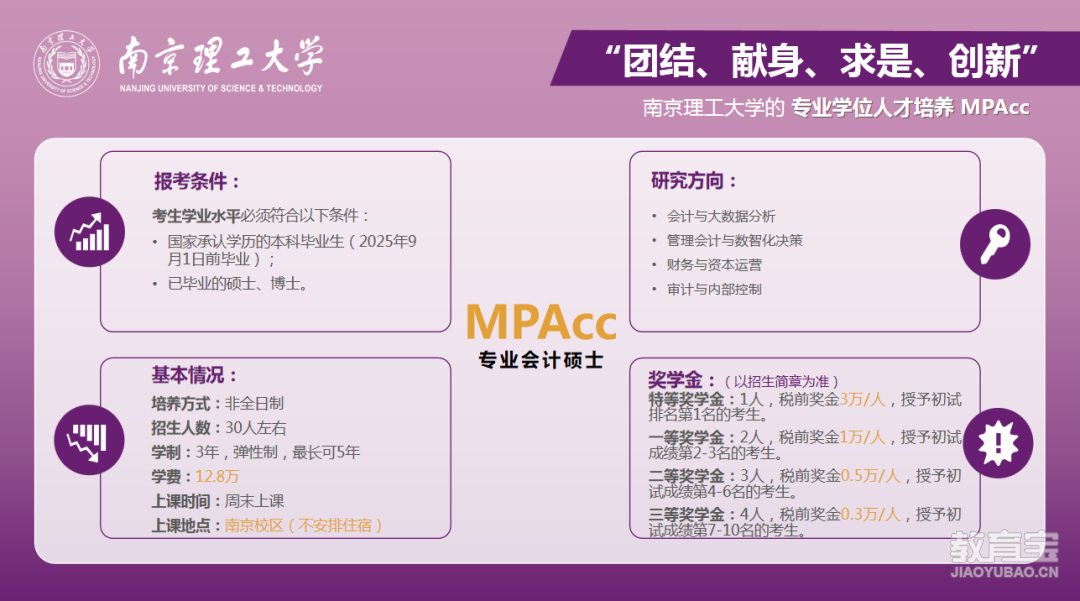Click the key icon beside 研究方向
The height and width of the screenshot is (601, 1080).
point(995,244)
